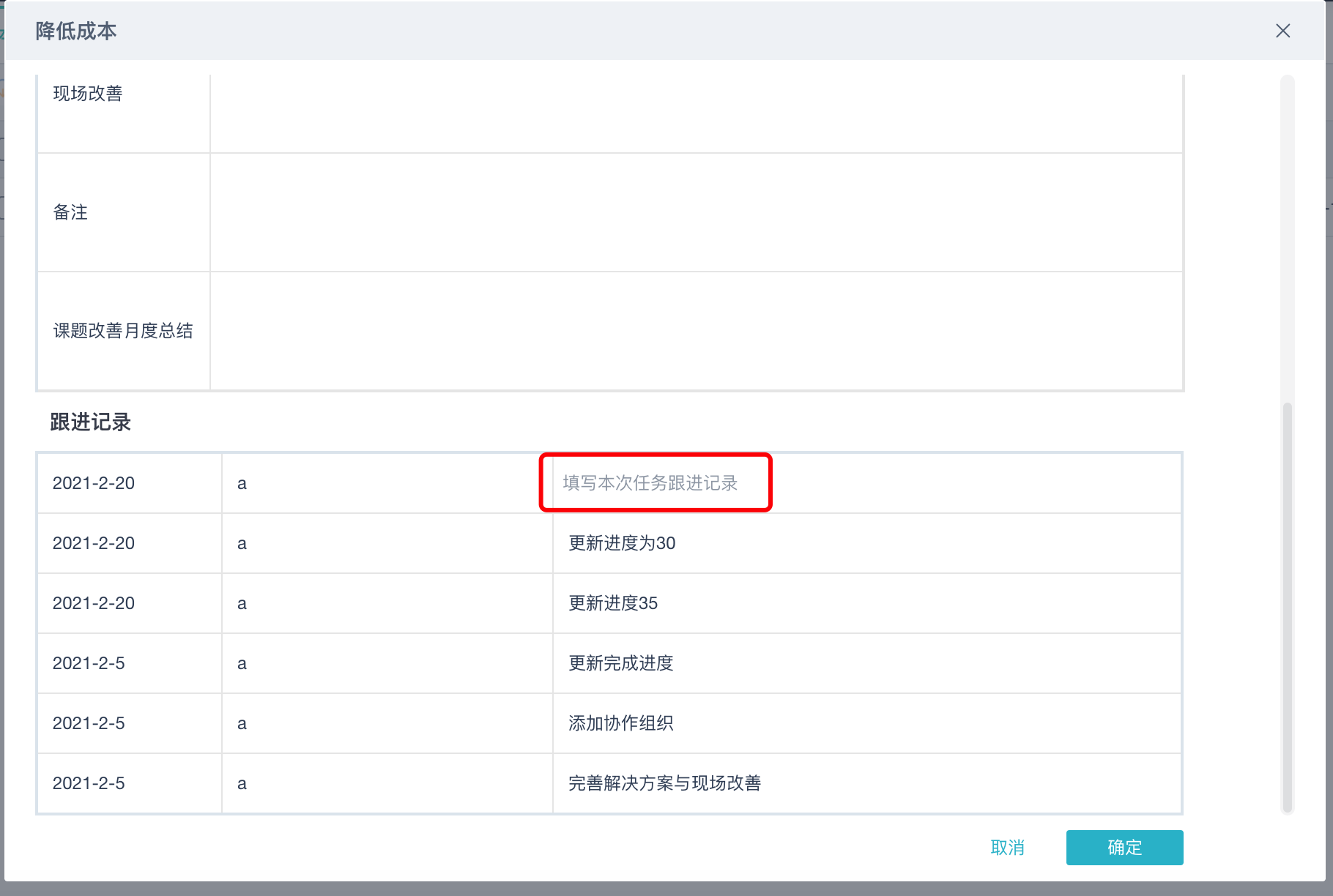
Task: Click user "a" in the new record row
Action: click(x=242, y=484)
